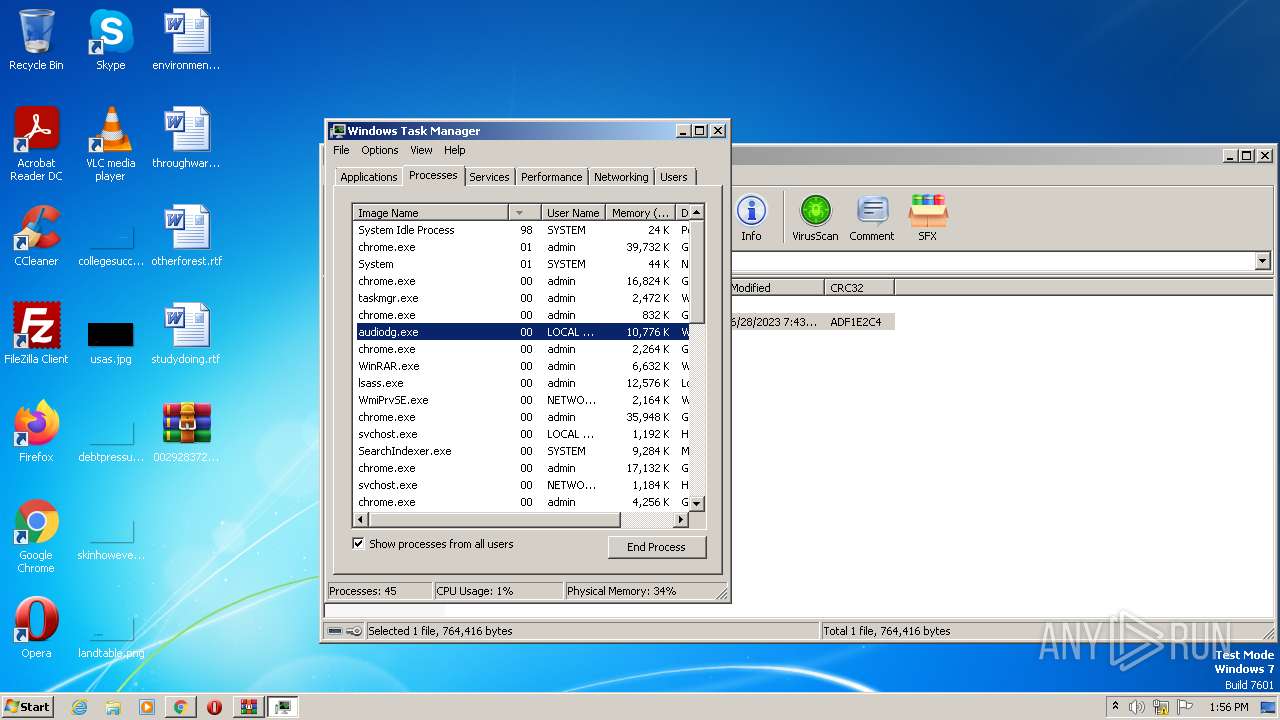Sort WinRAR list by Modified column
The width and height of the screenshot is (1280, 720).
pyautogui.click(x=777, y=288)
